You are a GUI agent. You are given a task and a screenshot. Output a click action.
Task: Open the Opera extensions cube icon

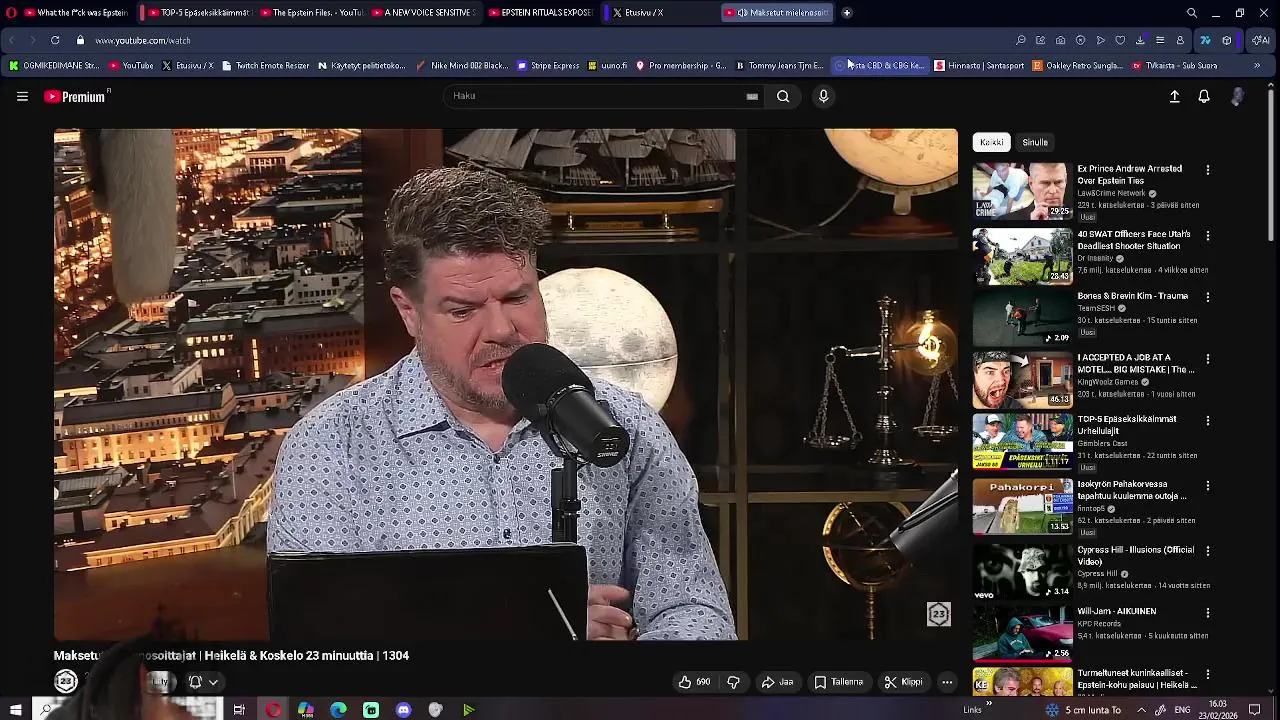click(x=1227, y=40)
